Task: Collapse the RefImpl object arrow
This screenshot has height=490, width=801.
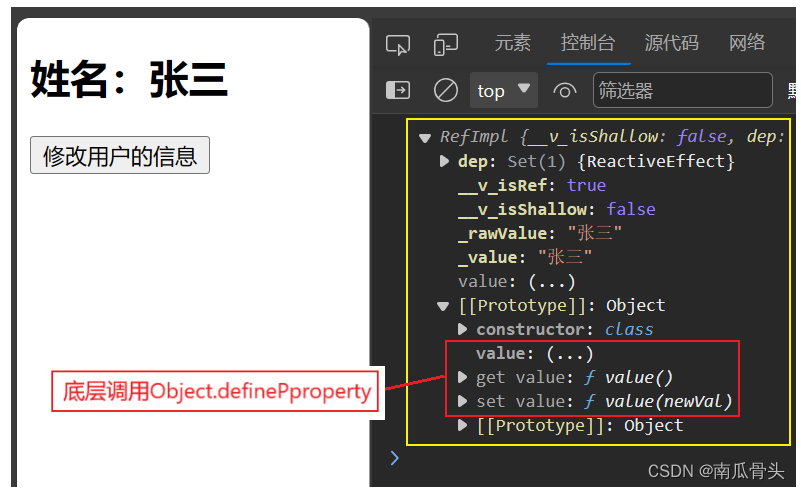Action: (425, 138)
